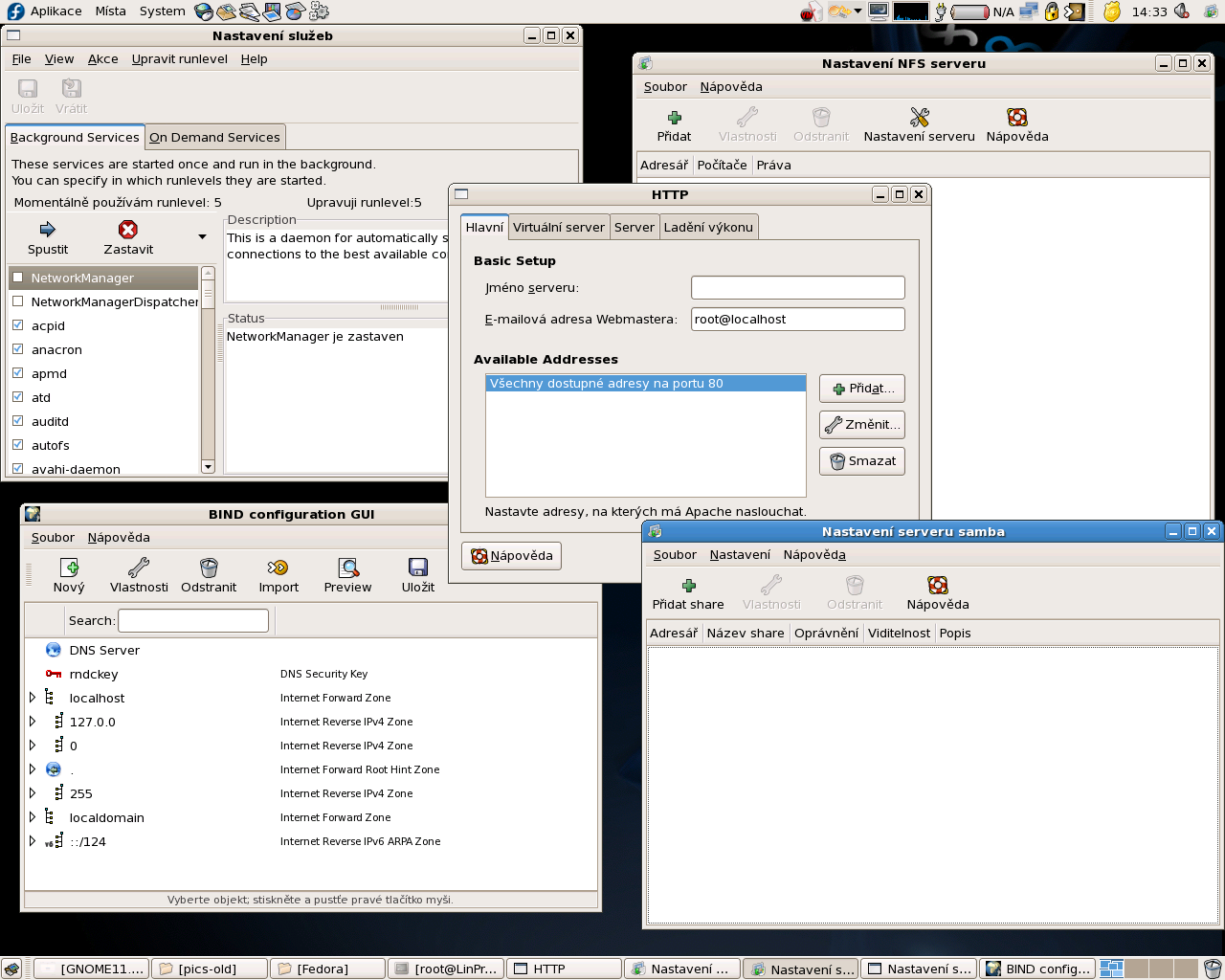The width and height of the screenshot is (1225, 980).
Task: Click Uložit floppy icon in BIND toolbar
Action: click(x=418, y=568)
